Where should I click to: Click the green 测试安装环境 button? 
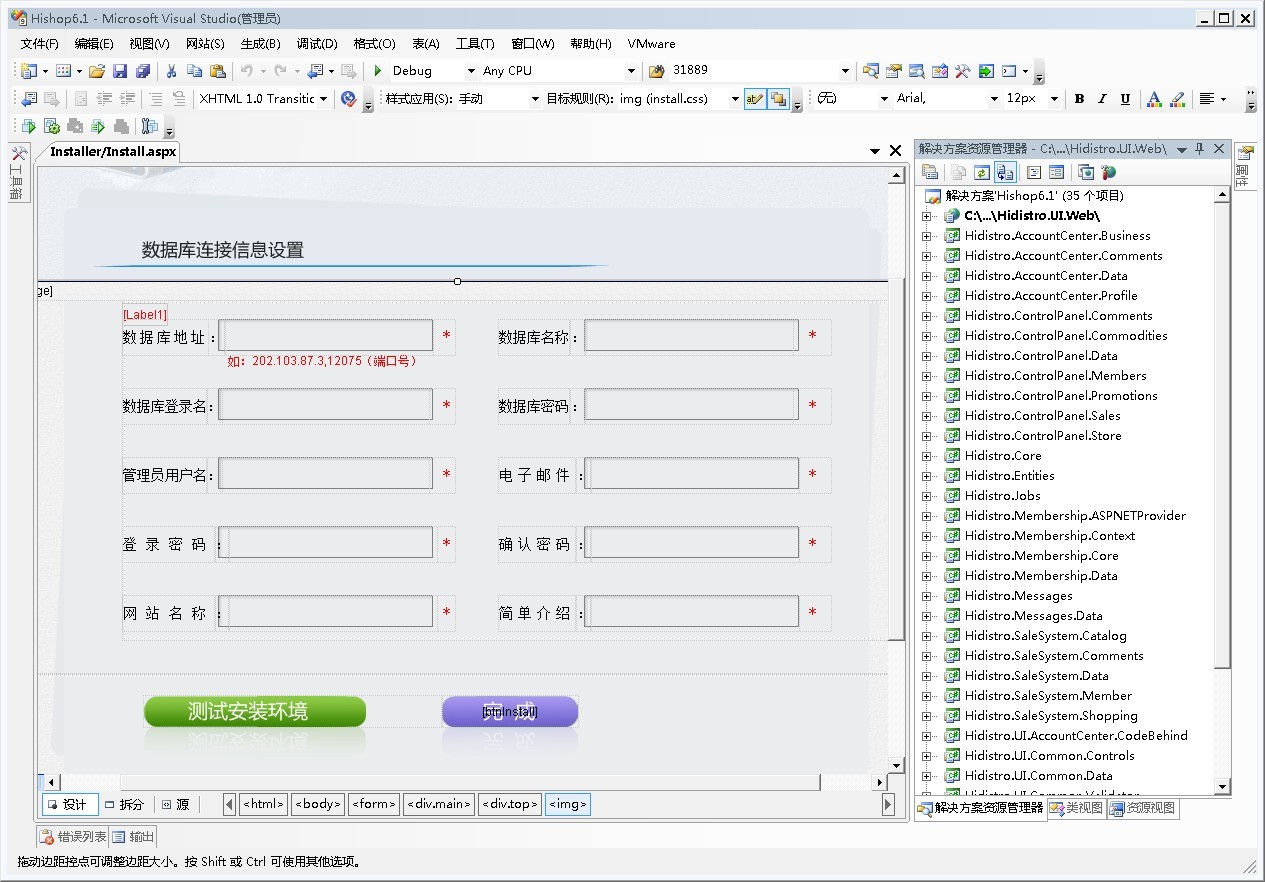255,711
